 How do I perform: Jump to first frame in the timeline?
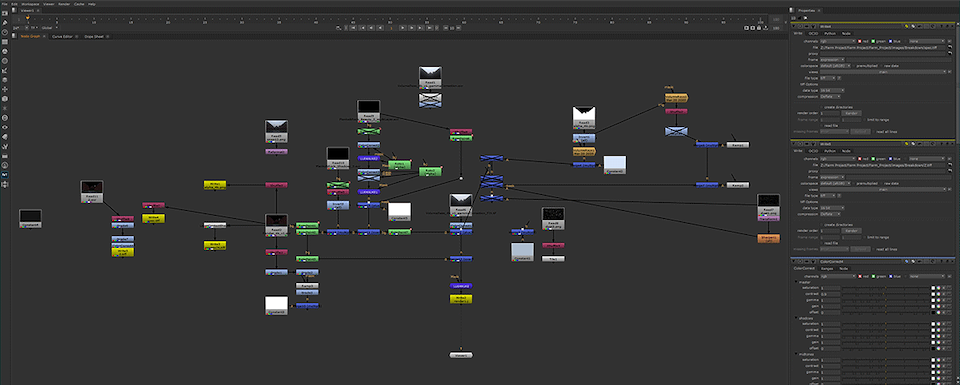pyautogui.click(x=353, y=28)
